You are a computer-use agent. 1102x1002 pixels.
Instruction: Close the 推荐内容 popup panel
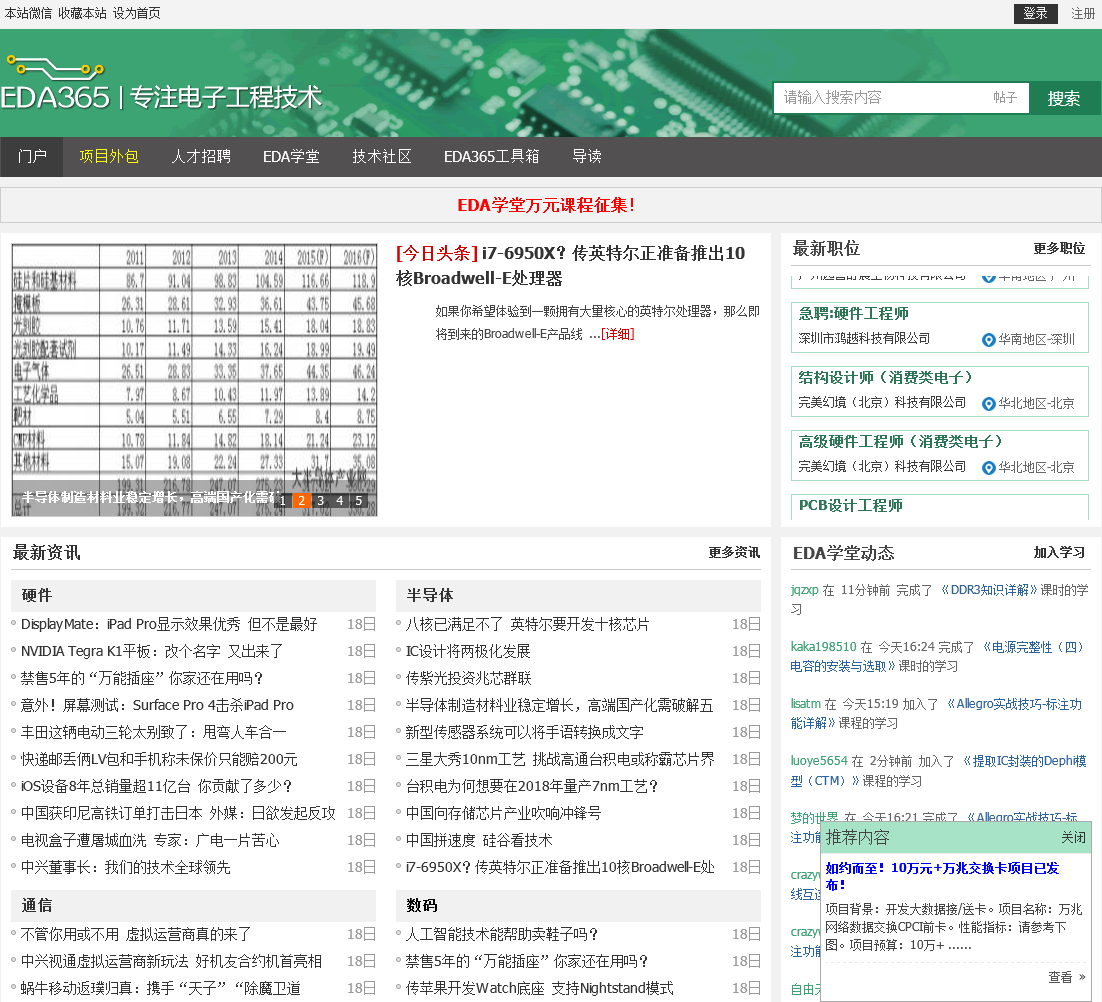click(x=1072, y=838)
